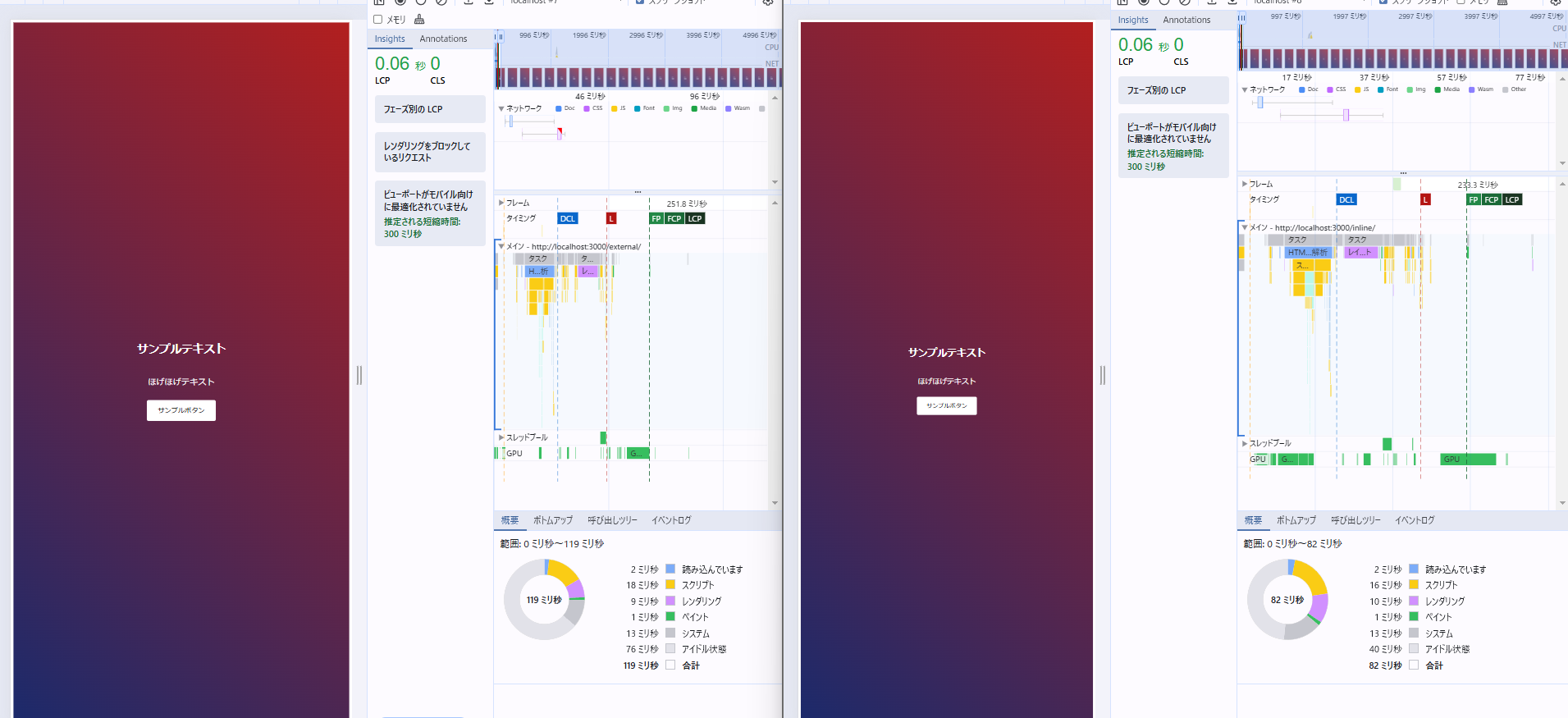
Task: Collapse メイン localhost:3000/external track
Action: click(x=501, y=246)
